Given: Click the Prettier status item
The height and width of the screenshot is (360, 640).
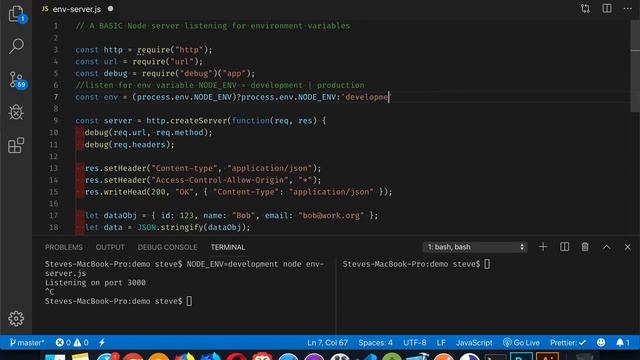Looking at the screenshot, I should [x=568, y=342].
